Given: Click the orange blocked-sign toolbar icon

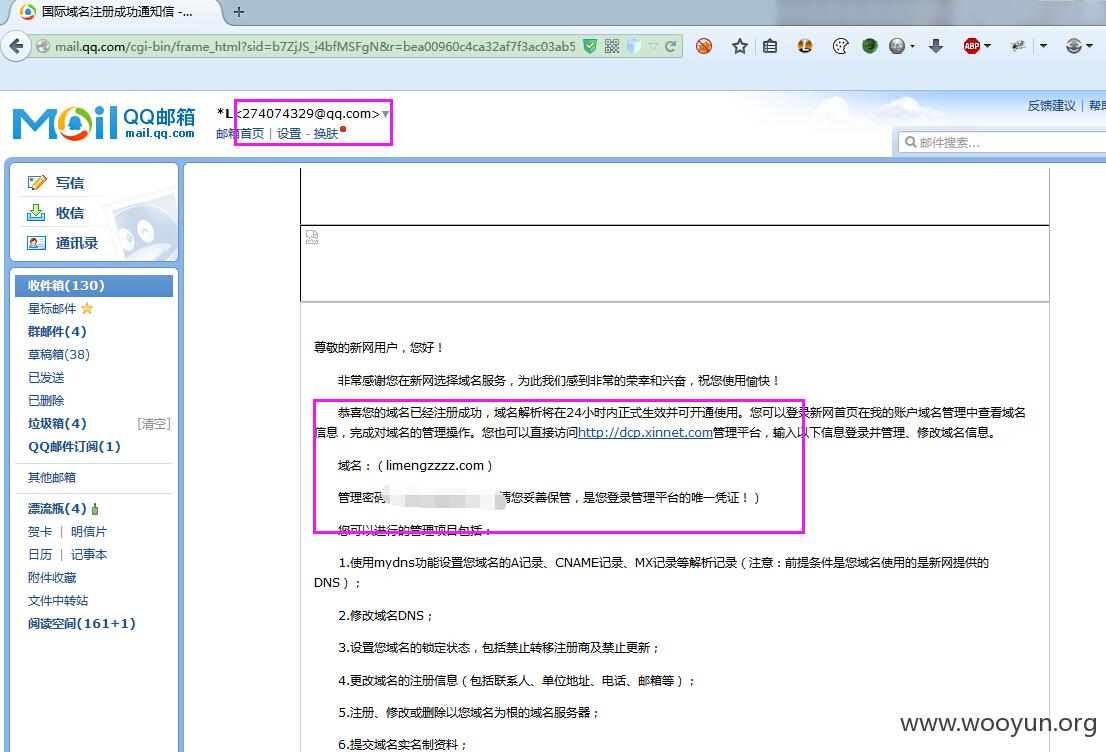Looking at the screenshot, I should click(704, 47).
